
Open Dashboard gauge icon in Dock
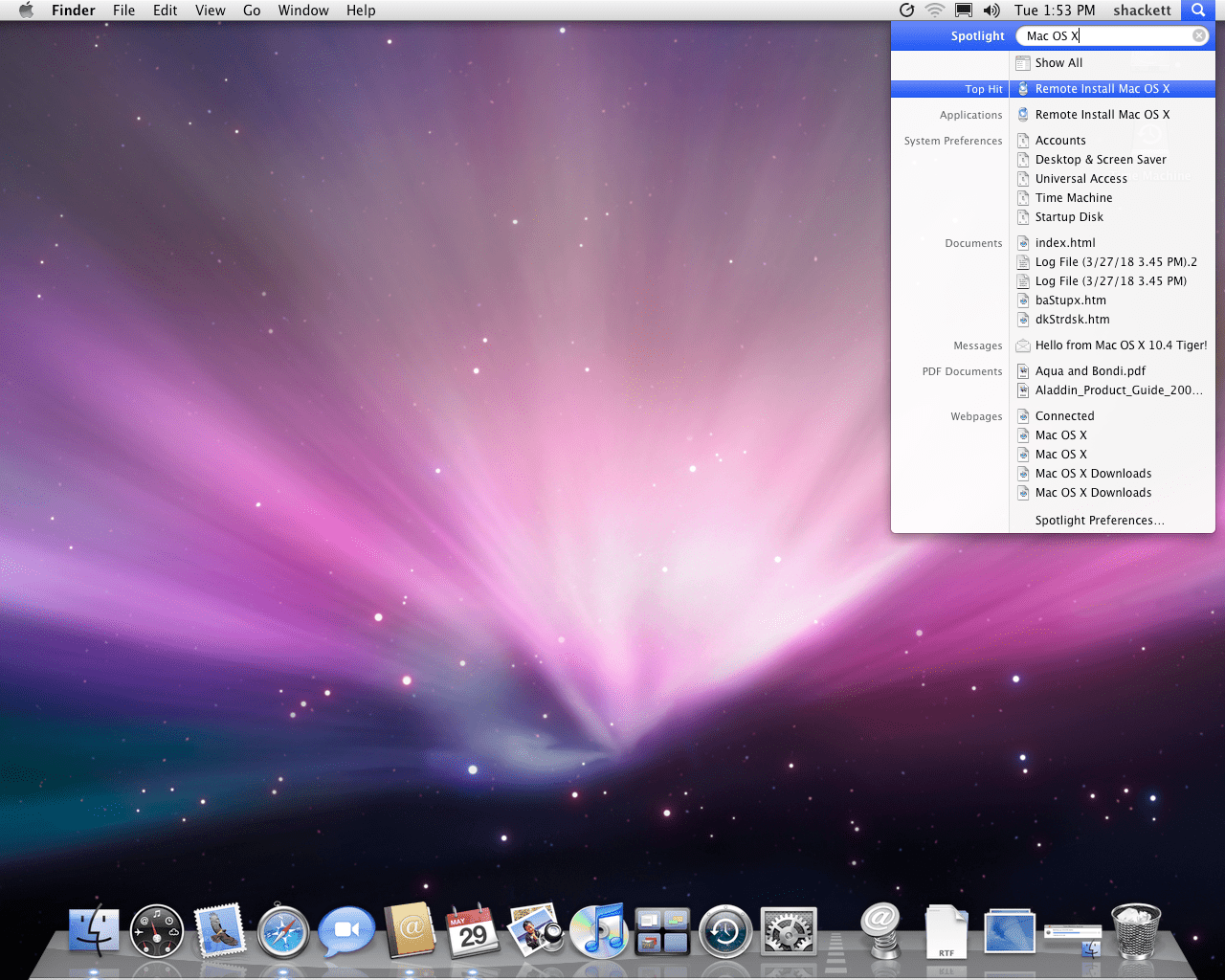click(157, 931)
